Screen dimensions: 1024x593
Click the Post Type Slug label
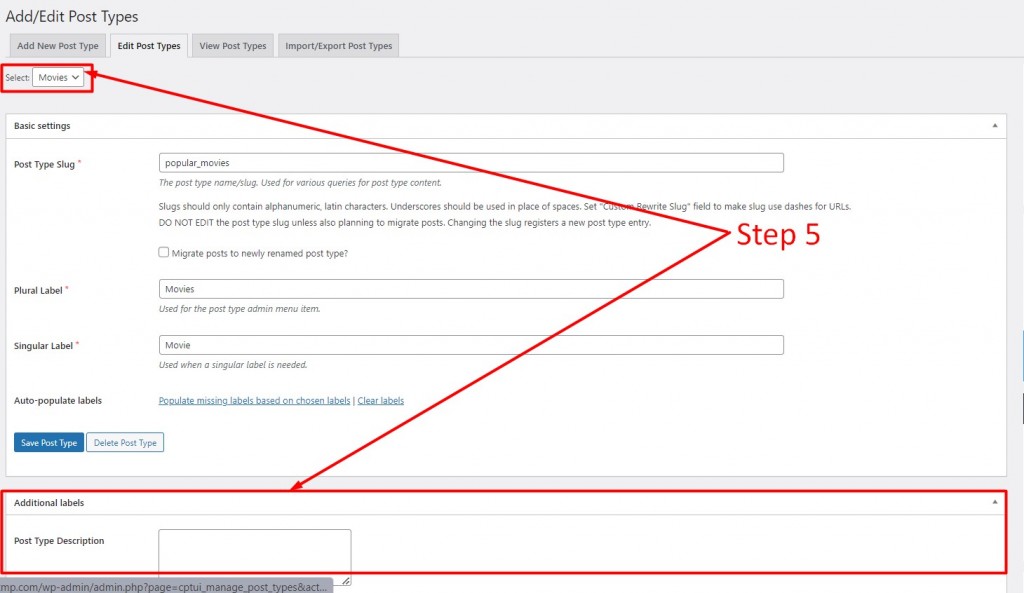[x=44, y=164]
